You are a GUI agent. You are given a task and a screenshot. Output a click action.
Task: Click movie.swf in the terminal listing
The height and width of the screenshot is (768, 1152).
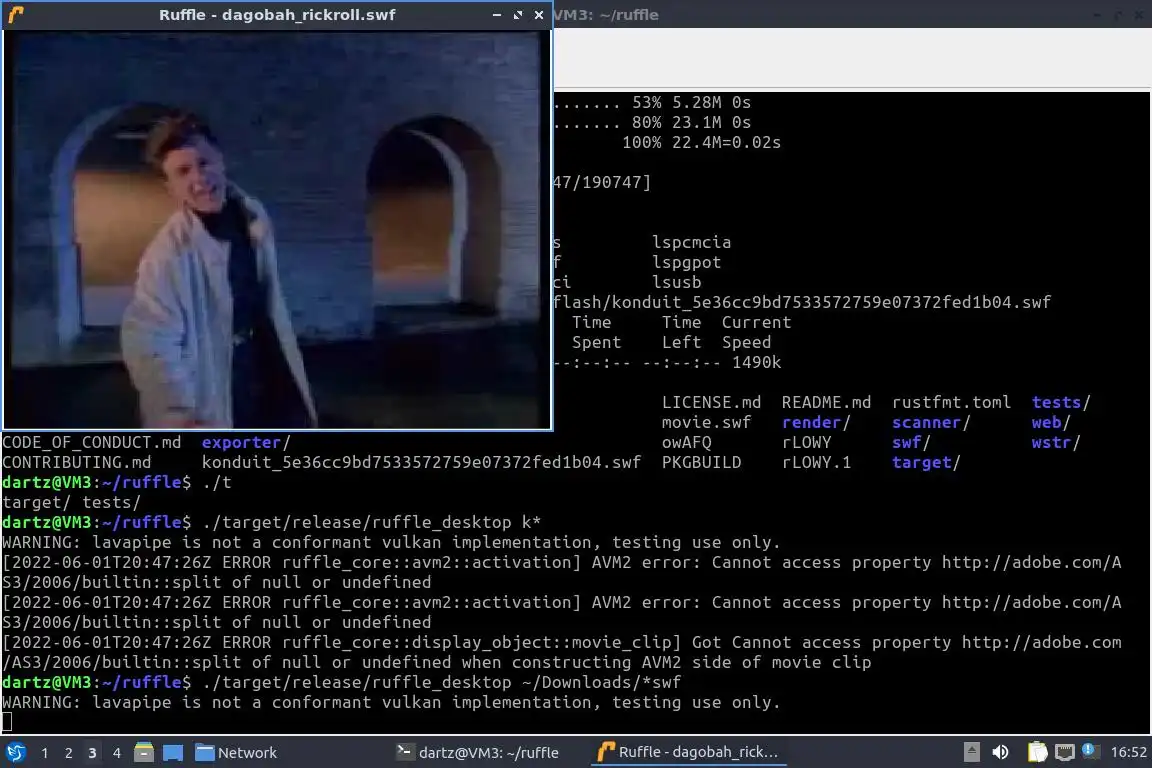[706, 423]
